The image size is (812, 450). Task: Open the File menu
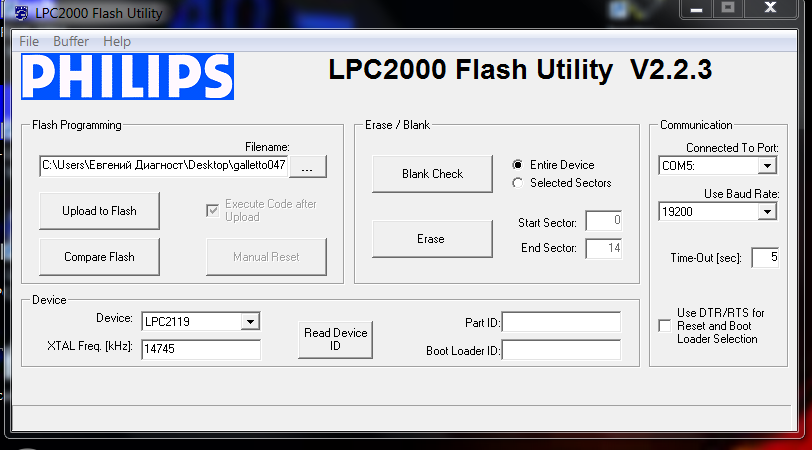click(29, 41)
